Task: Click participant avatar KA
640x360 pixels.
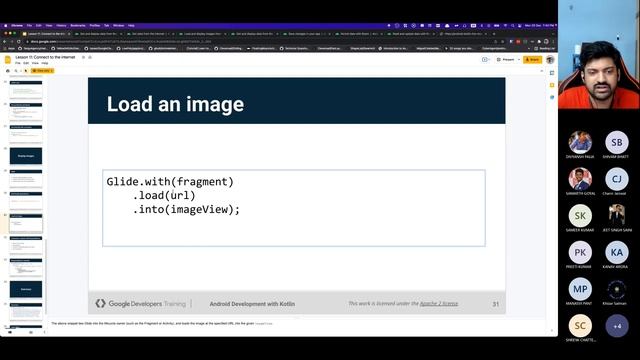Action: pos(617,252)
